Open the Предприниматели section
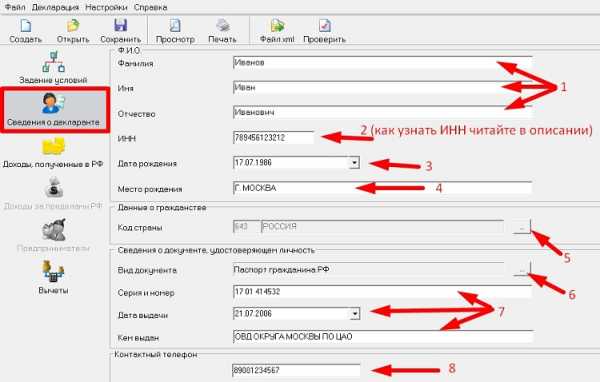The width and height of the screenshot is (600, 382). click(53, 235)
